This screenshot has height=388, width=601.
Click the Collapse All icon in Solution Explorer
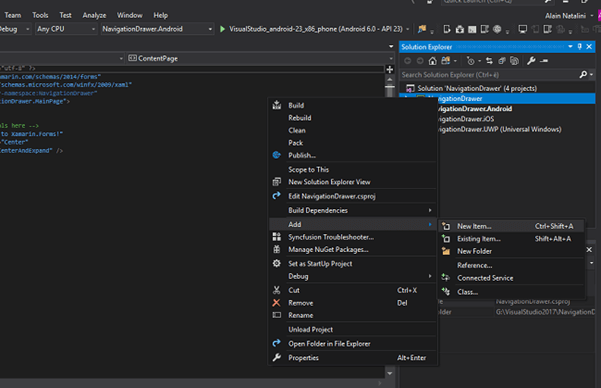click(502, 61)
